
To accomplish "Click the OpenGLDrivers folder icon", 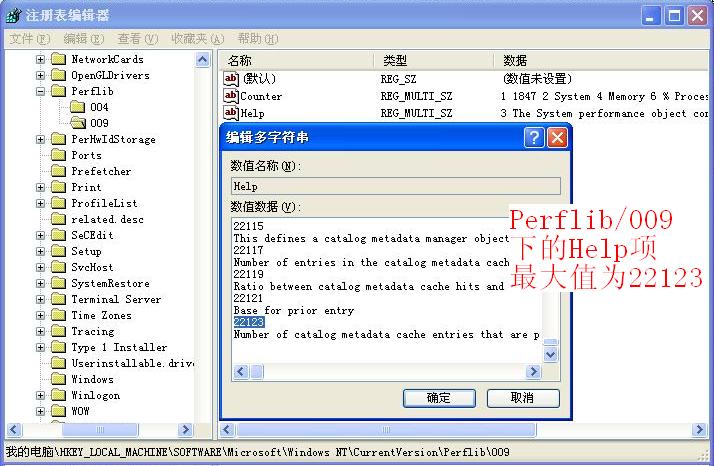I will [x=59, y=75].
